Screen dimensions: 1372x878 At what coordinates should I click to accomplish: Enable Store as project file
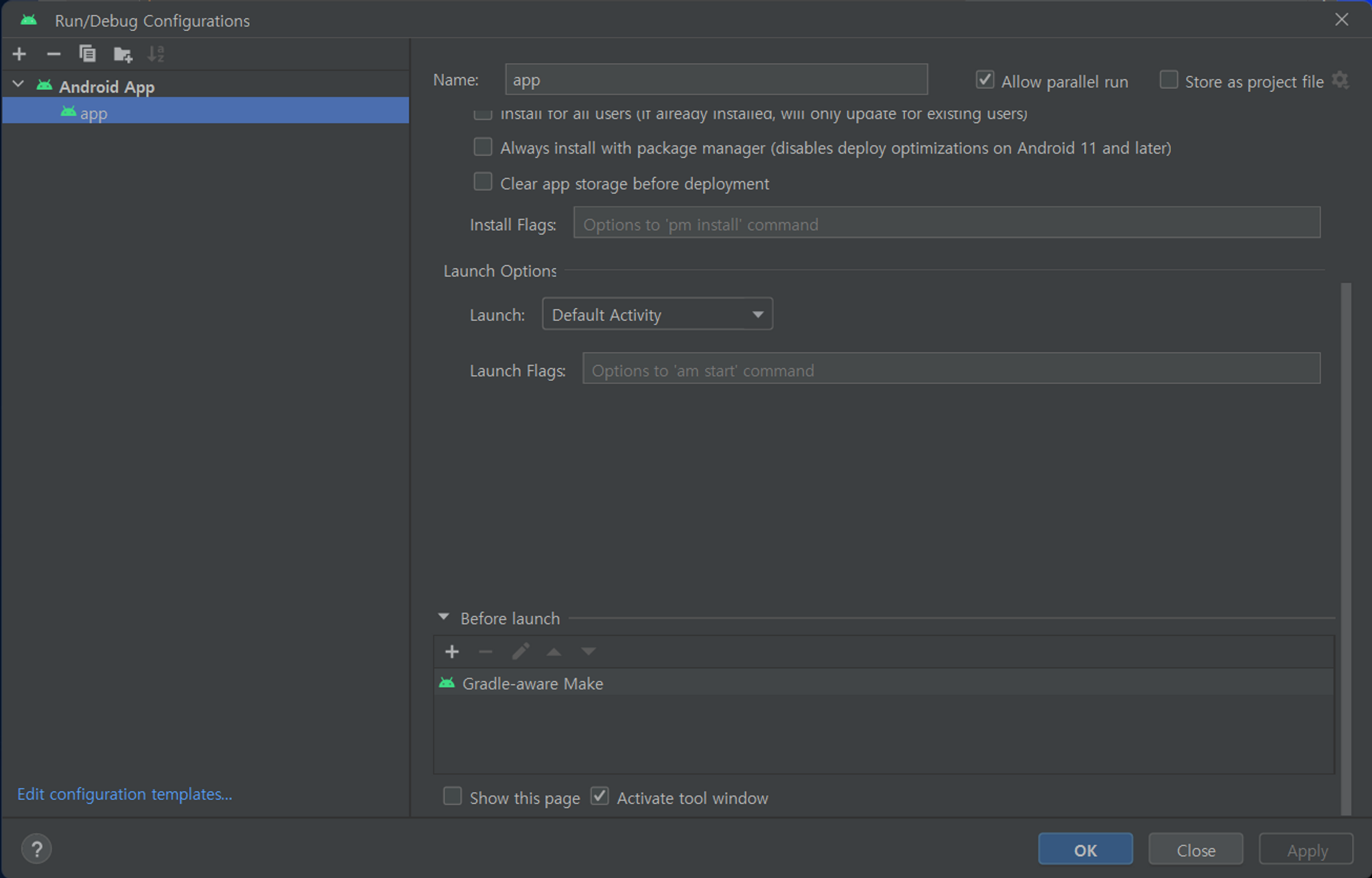[1168, 80]
